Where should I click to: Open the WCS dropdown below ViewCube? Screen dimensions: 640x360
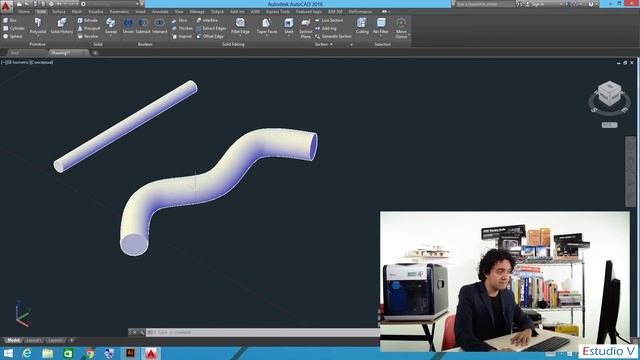[x=609, y=125]
